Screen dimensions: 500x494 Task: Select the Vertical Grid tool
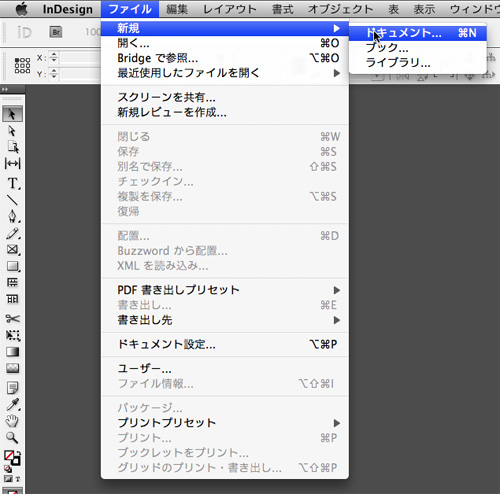click(13, 299)
